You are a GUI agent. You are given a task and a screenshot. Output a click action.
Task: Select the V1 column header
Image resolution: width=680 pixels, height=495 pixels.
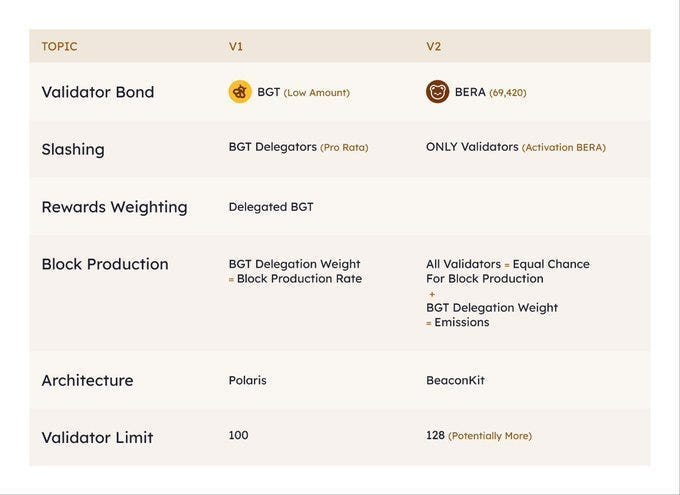click(236, 46)
